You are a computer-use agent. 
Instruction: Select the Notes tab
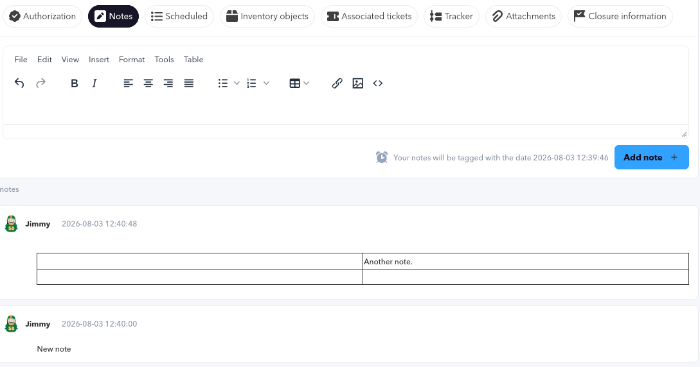tap(113, 16)
